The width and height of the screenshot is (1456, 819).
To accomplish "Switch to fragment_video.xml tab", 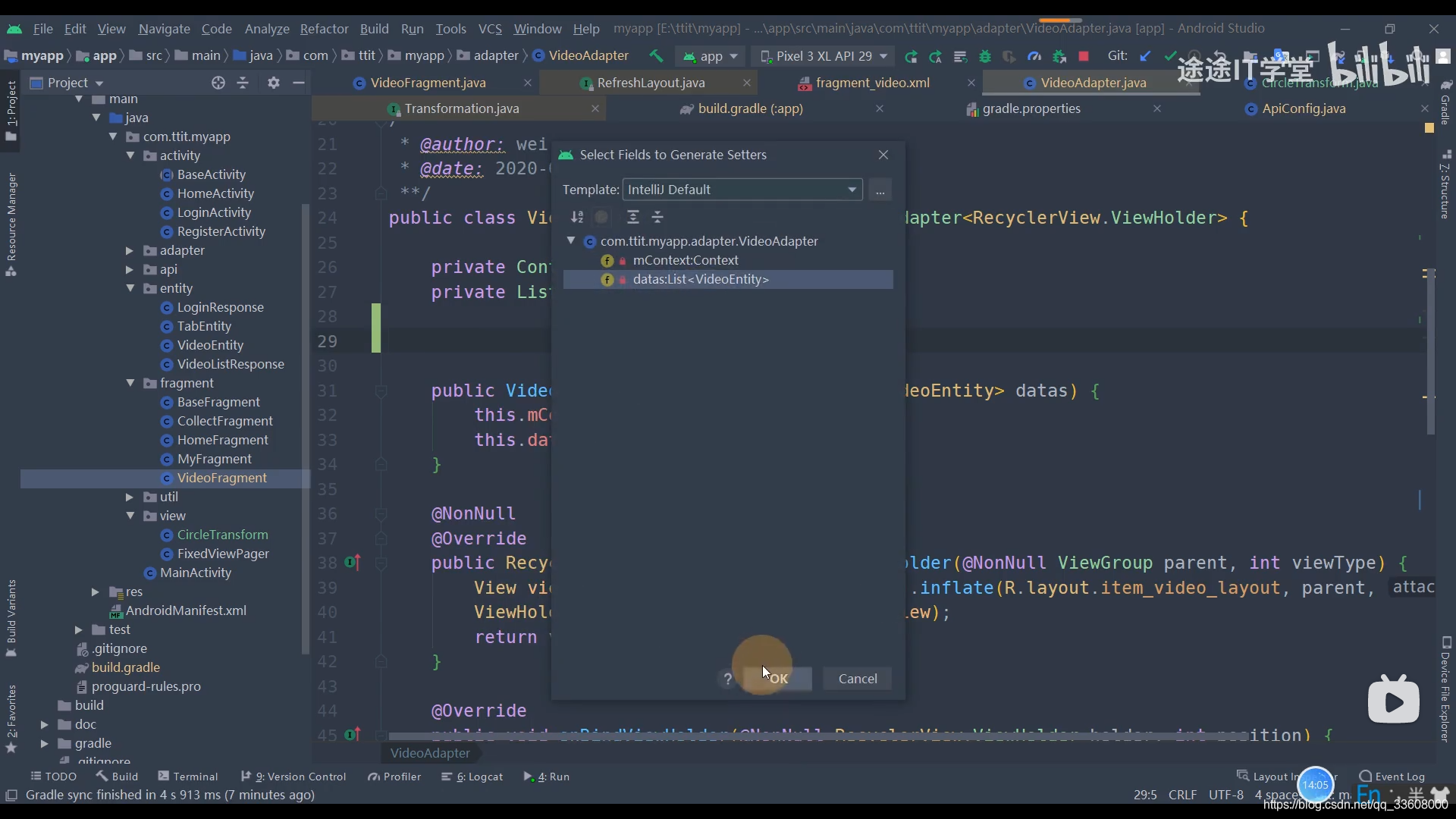I will click(x=872, y=83).
